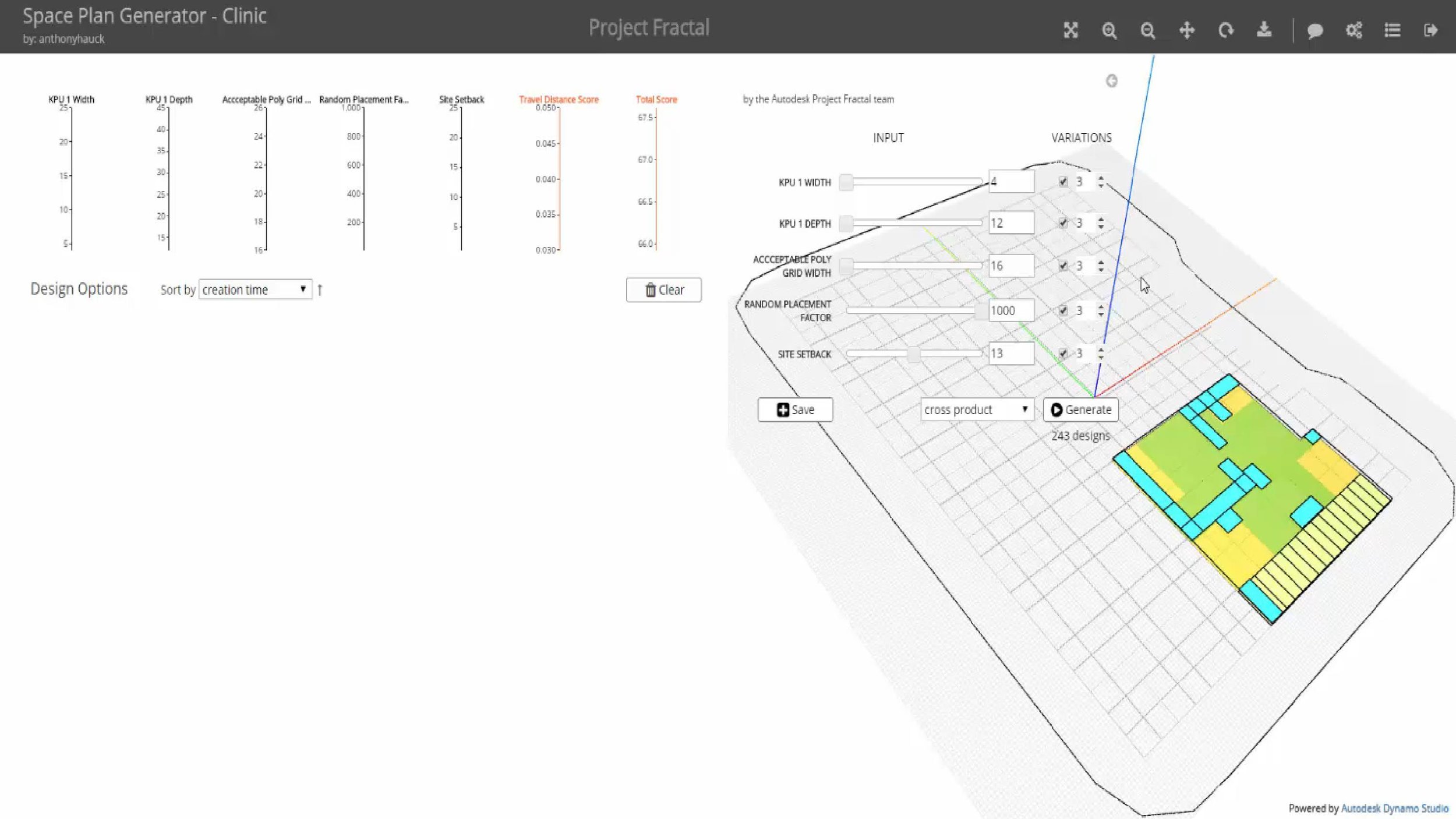The height and width of the screenshot is (819, 1456).
Task: Open the comments speech bubble icon
Action: 1314,30
